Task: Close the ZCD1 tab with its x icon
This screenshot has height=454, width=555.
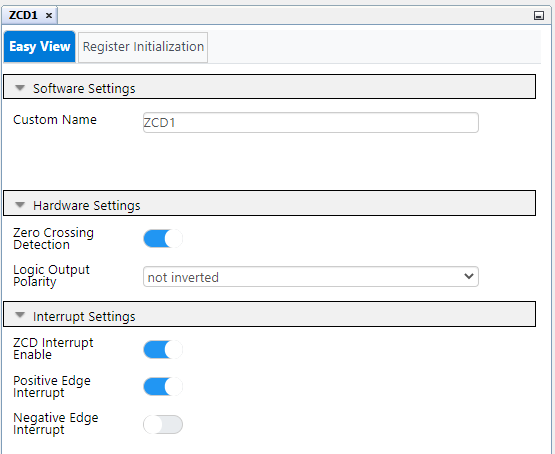Action: pos(49,16)
